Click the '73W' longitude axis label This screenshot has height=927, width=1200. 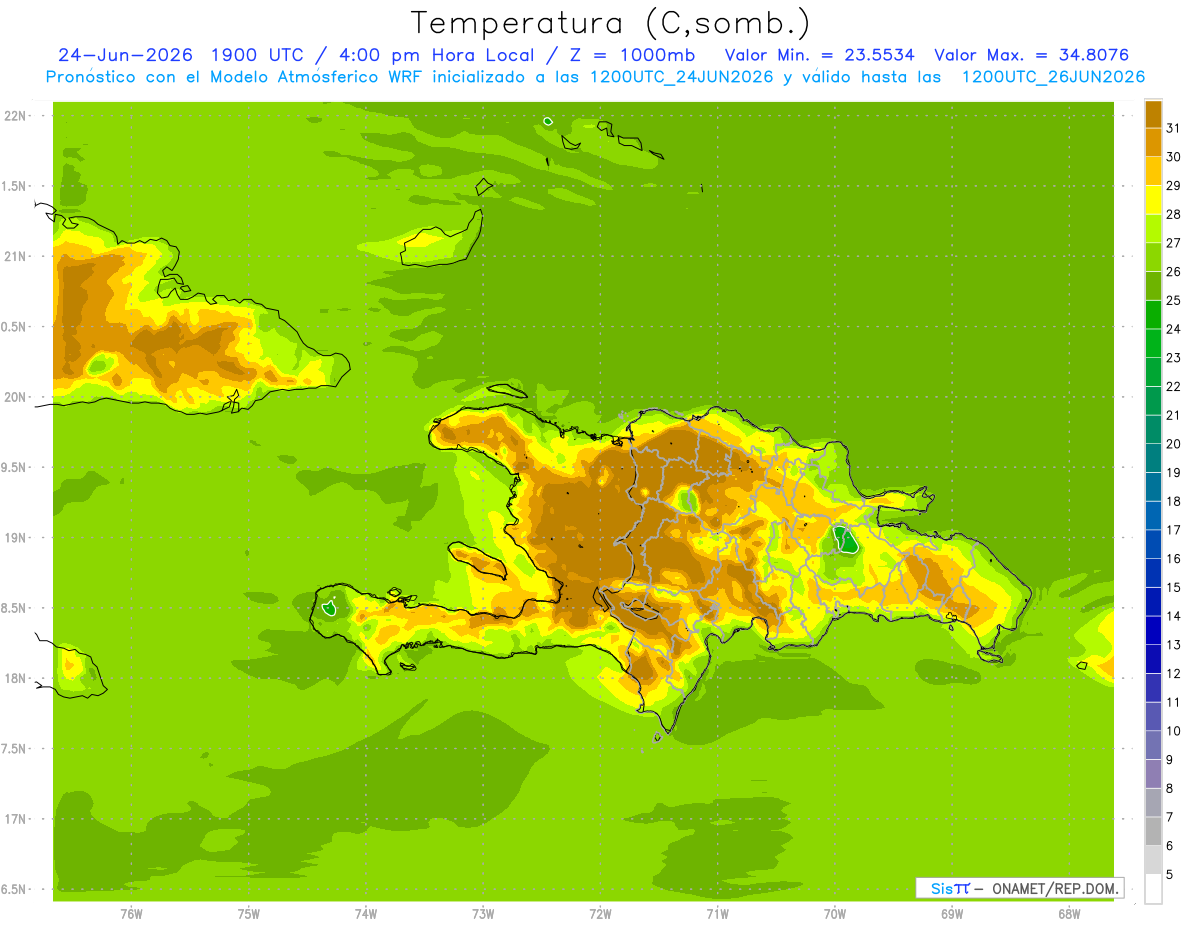click(x=483, y=914)
